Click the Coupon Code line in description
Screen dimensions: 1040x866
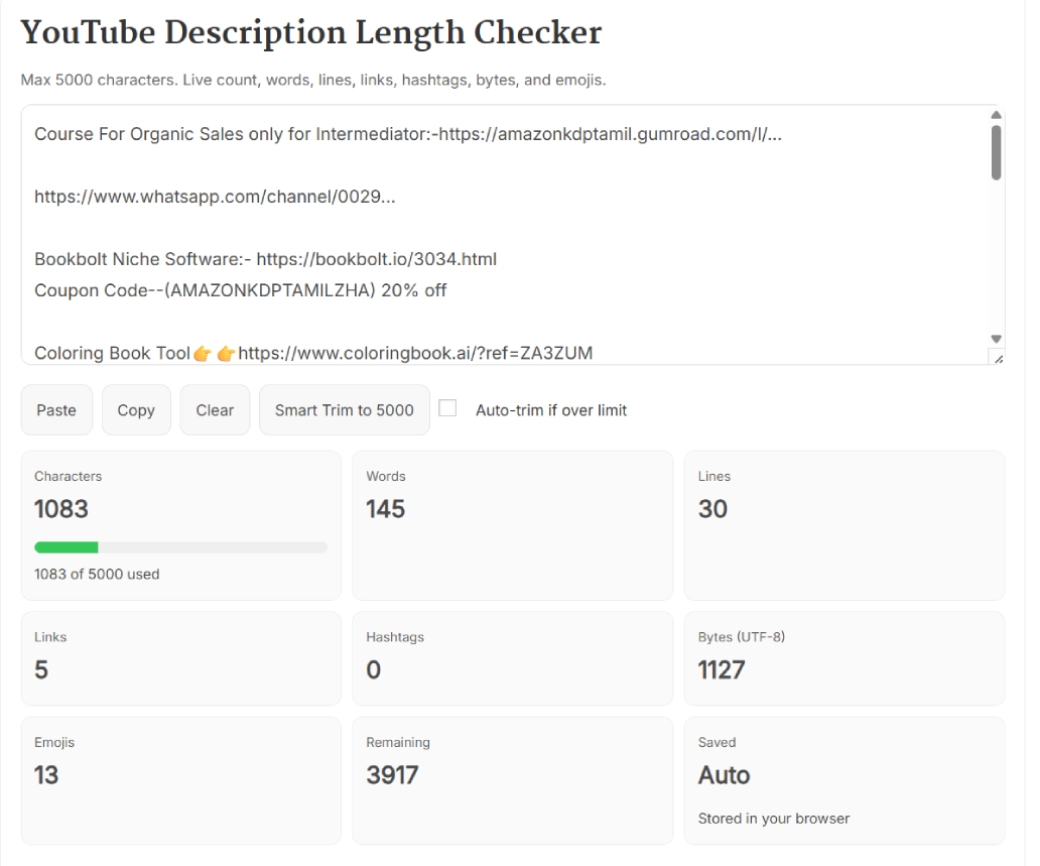(240, 290)
